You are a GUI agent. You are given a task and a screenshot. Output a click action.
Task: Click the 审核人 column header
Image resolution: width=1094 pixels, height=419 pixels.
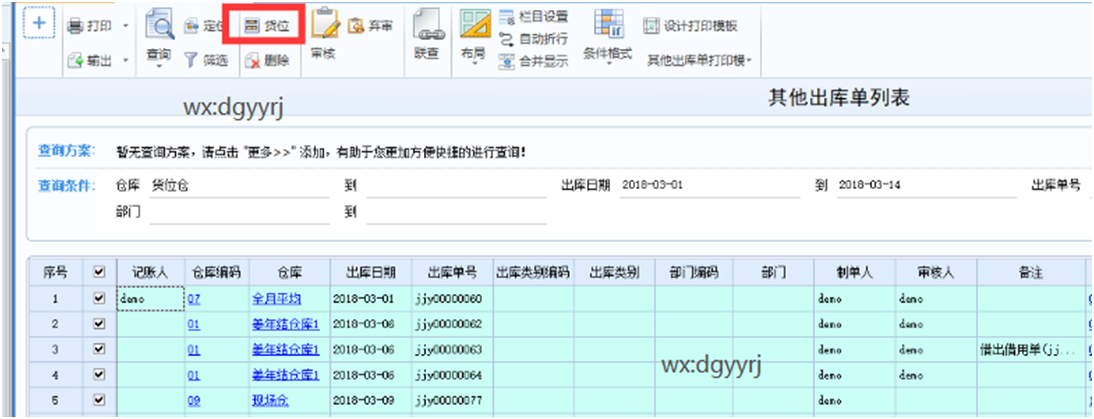tap(936, 273)
